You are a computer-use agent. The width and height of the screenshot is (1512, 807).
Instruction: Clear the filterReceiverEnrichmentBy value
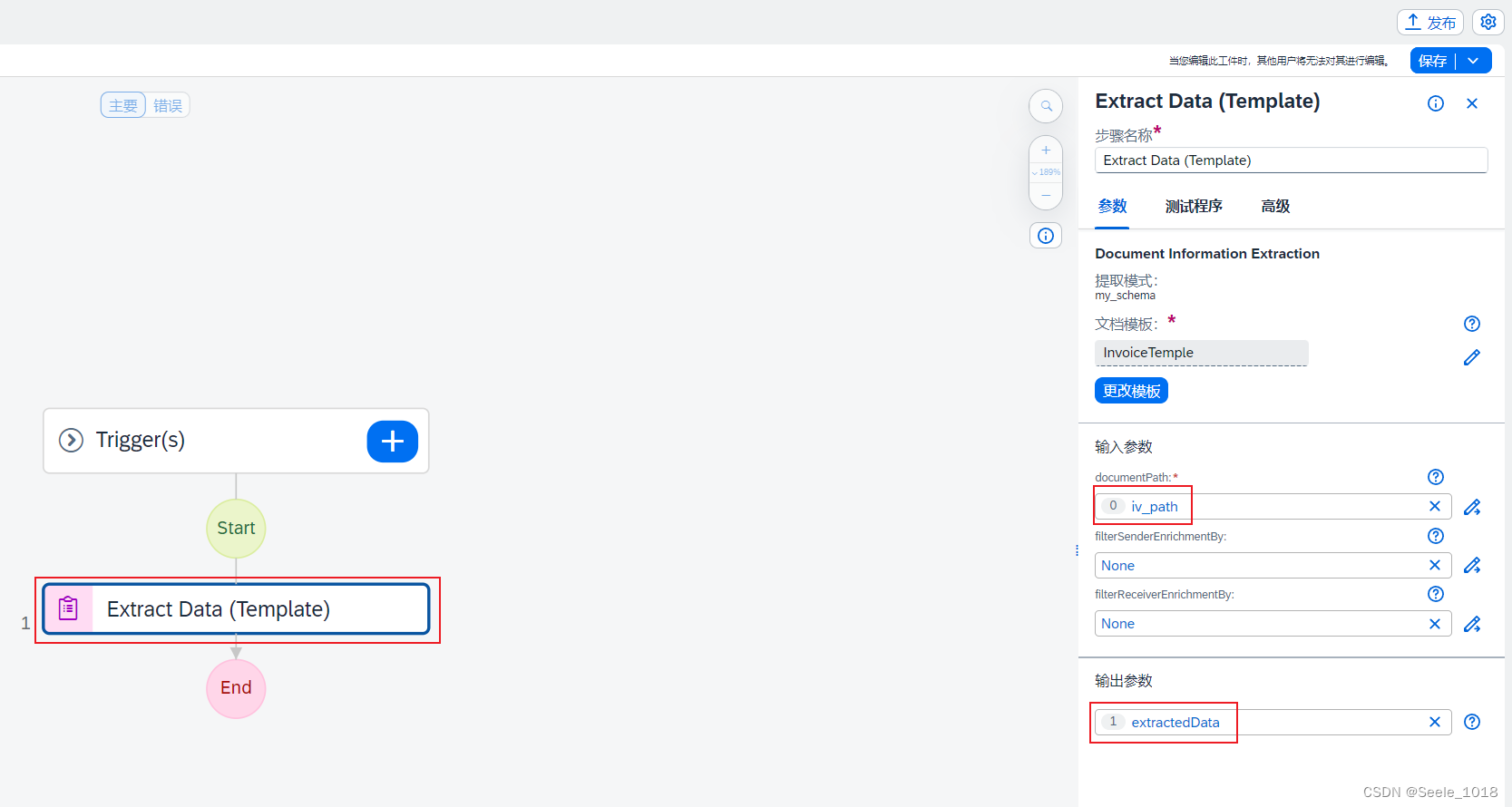pos(1435,623)
